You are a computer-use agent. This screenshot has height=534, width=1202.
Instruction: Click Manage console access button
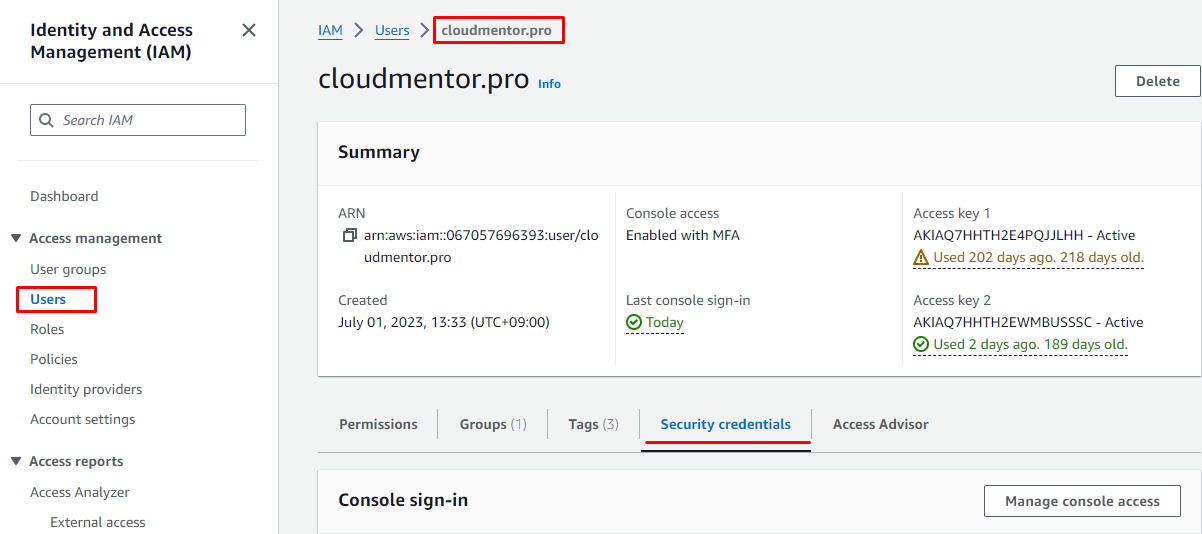tap(1082, 501)
